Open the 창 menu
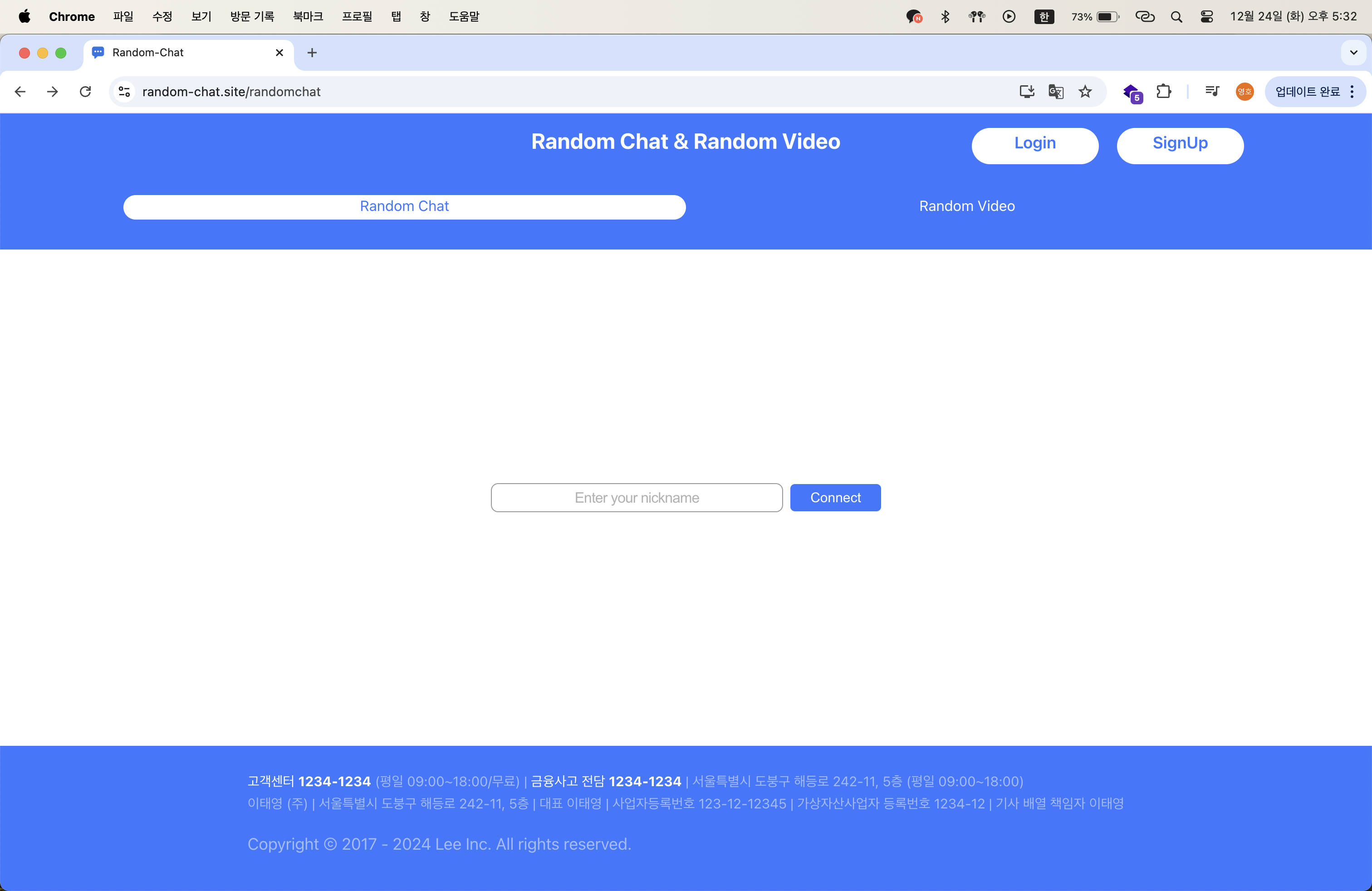The width and height of the screenshot is (1372, 891). (x=425, y=17)
